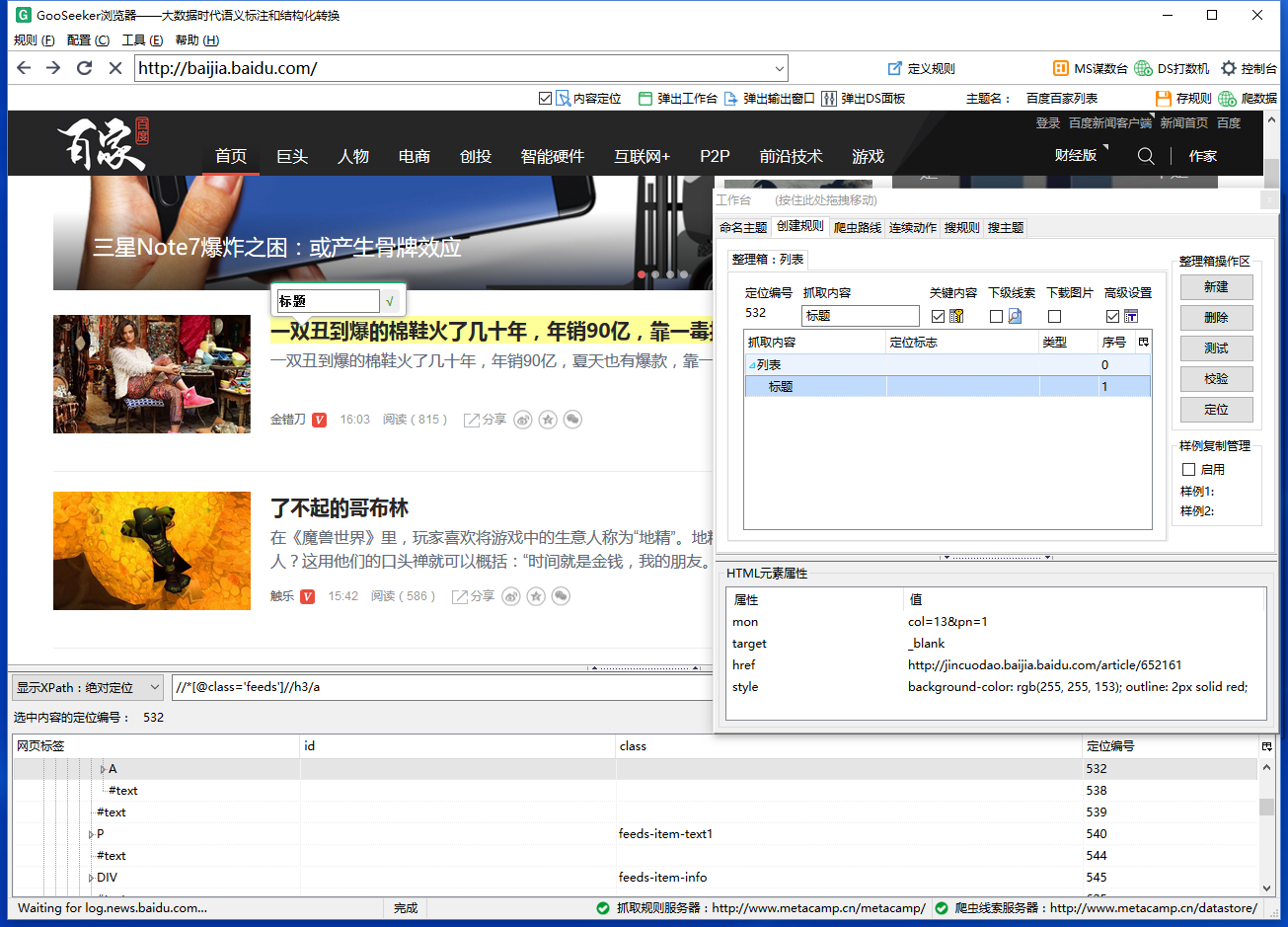Open 定义规则 mode
Viewport: 1288px width, 927px height.
tap(921, 68)
